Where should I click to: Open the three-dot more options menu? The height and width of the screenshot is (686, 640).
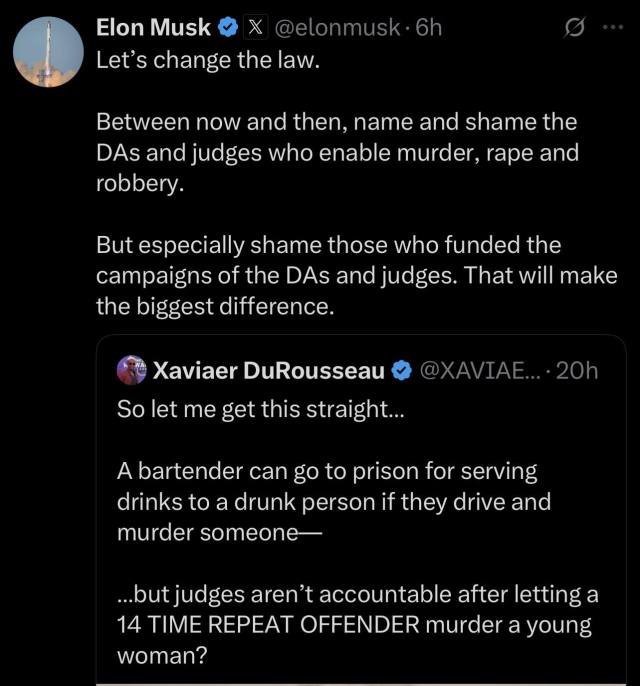click(611, 29)
